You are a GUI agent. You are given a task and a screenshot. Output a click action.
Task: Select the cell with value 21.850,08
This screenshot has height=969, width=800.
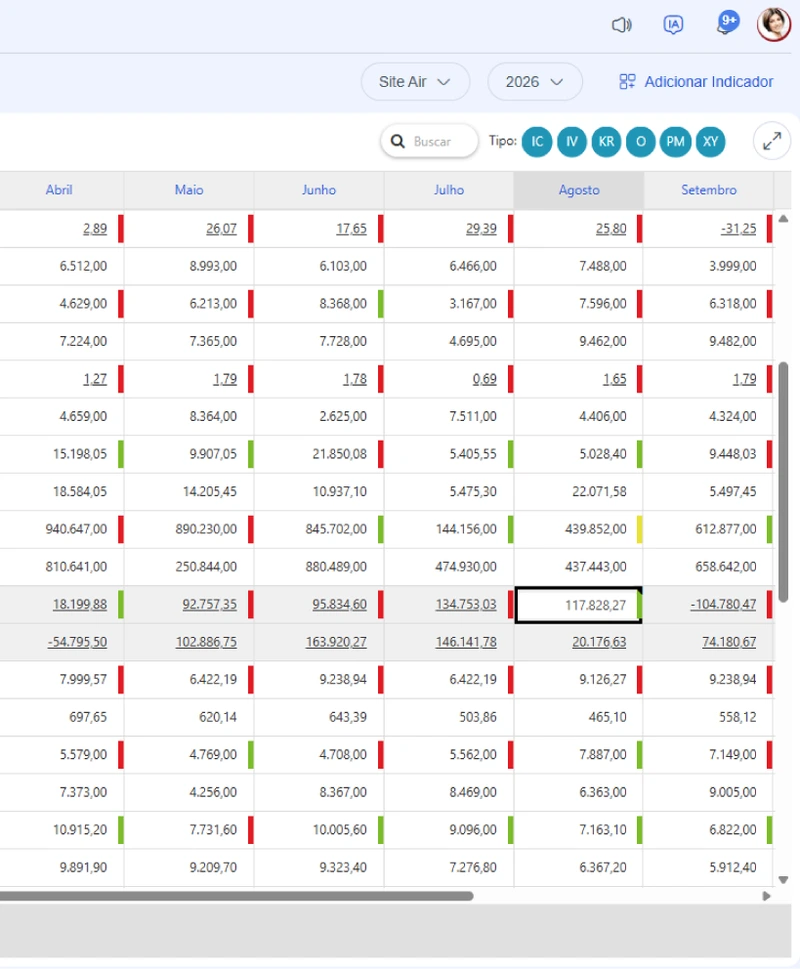[x=319, y=454]
